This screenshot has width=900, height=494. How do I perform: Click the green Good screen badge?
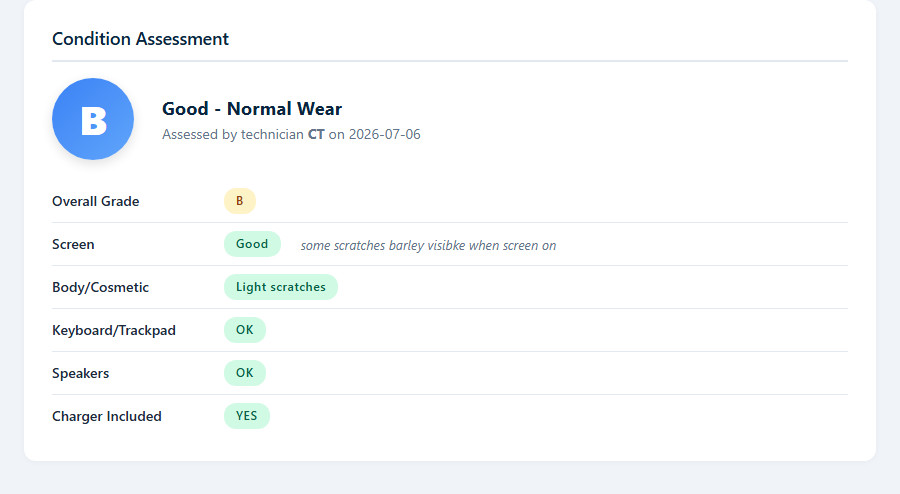[252, 244]
